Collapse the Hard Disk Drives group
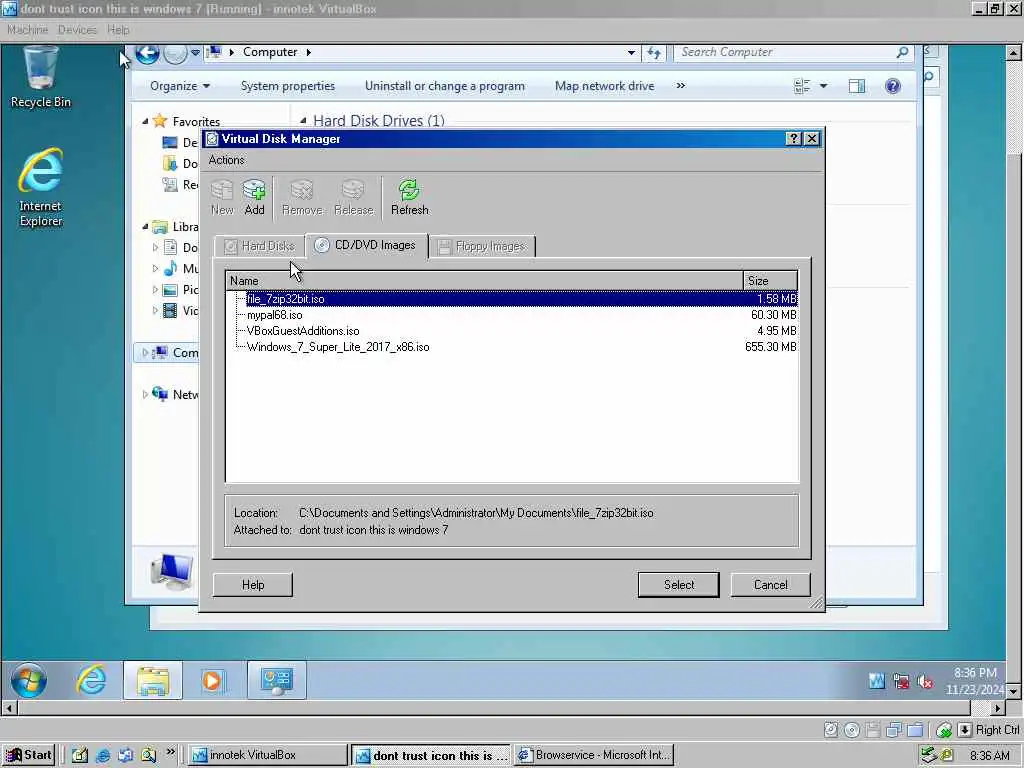This screenshot has width=1024, height=768. pos(303,121)
